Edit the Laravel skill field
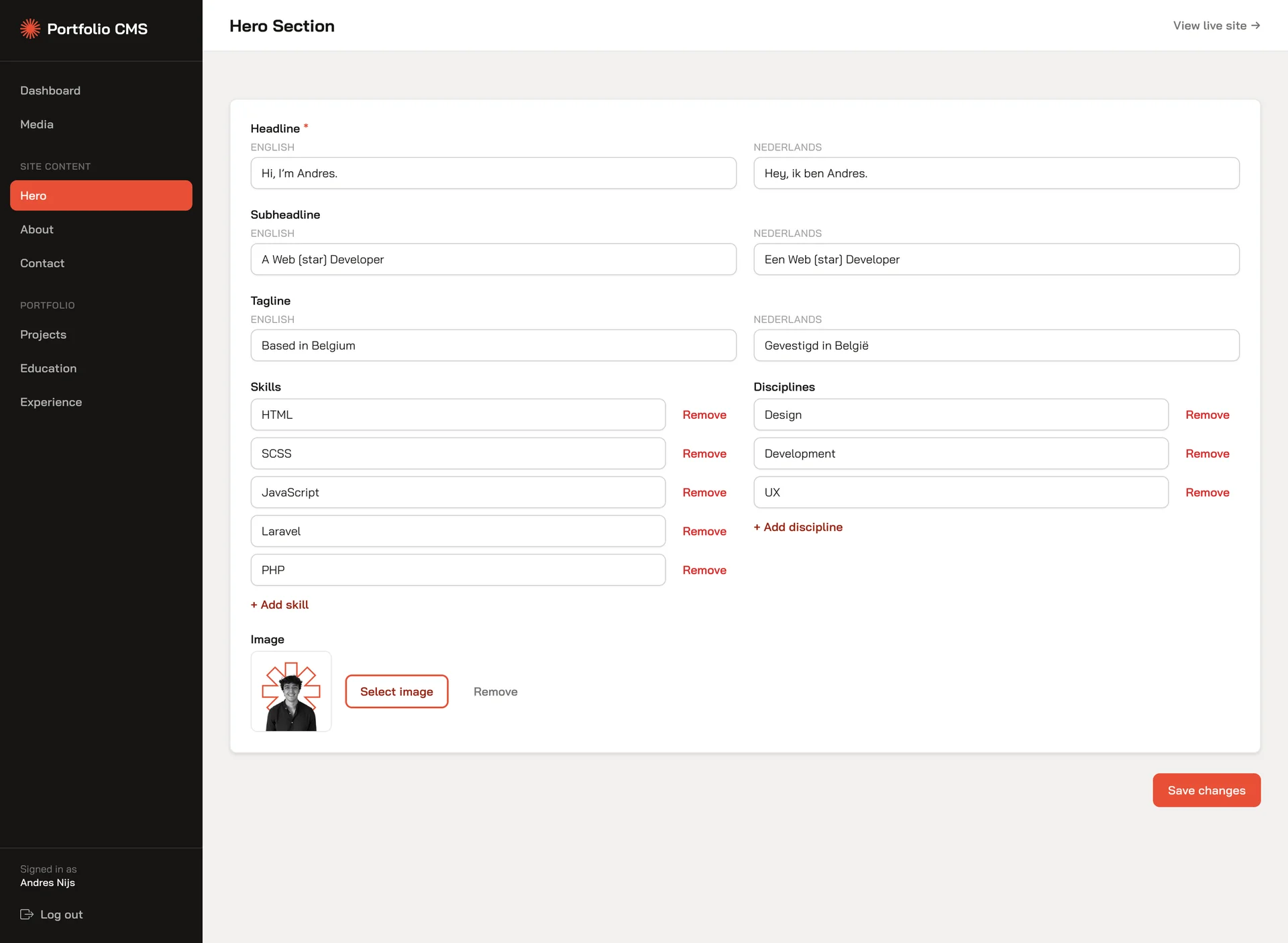The image size is (1288, 943). point(458,531)
